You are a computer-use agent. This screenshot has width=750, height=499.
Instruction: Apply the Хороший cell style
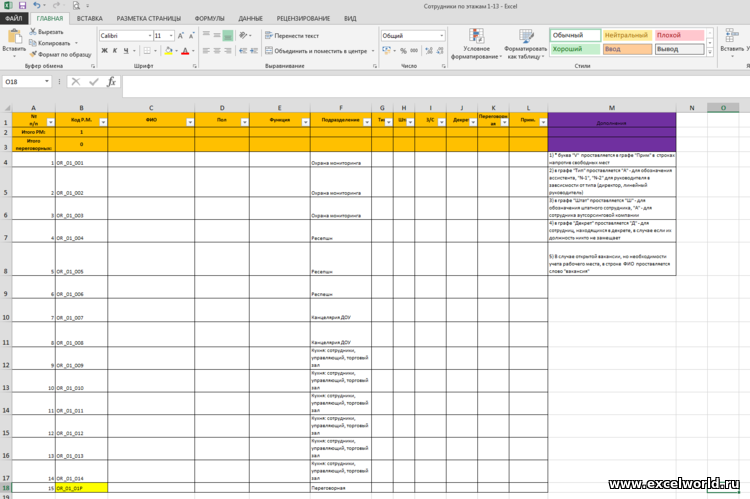click(575, 49)
